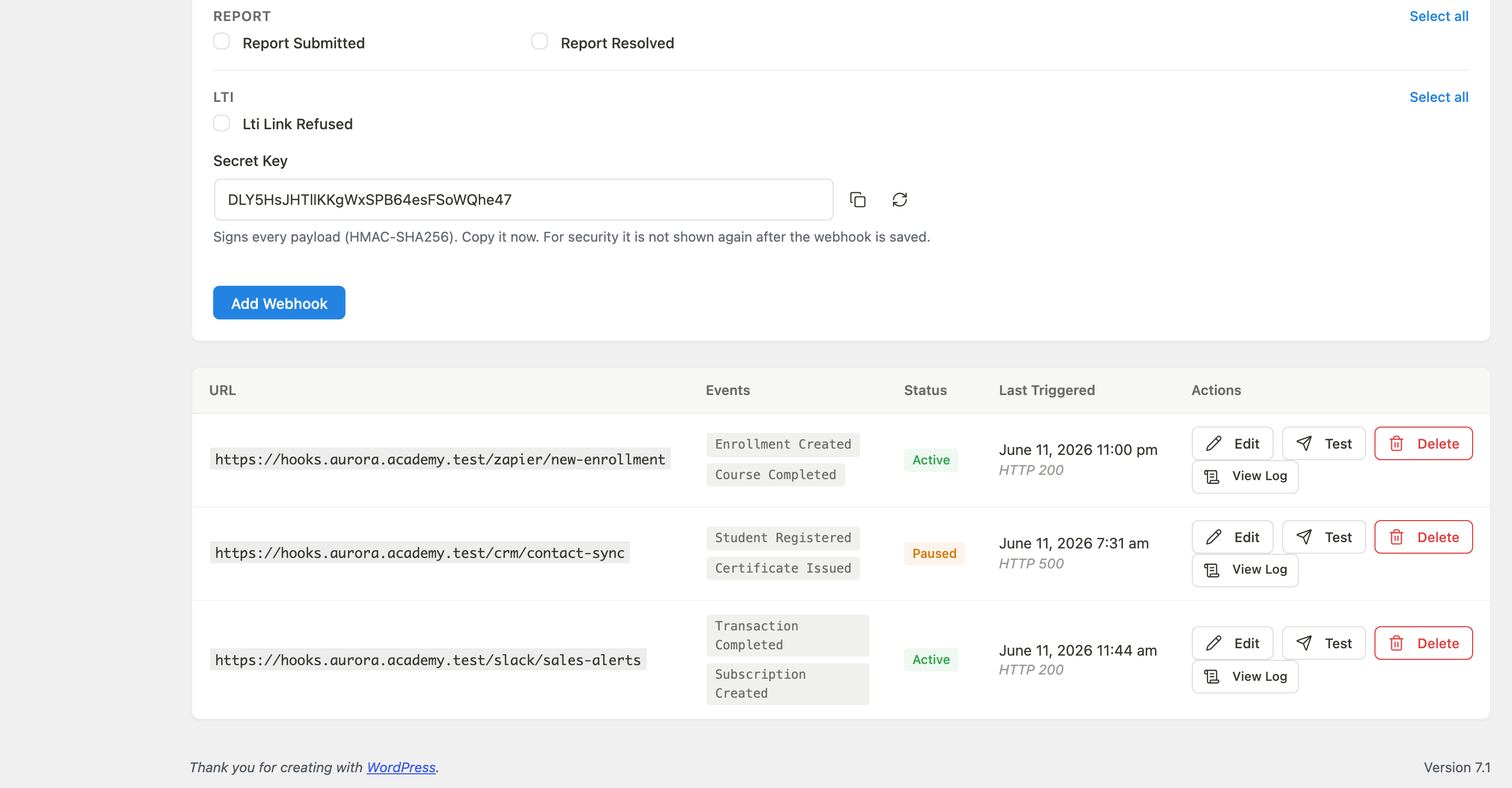Click the Version 7.1 footer text
The width and height of the screenshot is (1512, 788).
point(1456,767)
